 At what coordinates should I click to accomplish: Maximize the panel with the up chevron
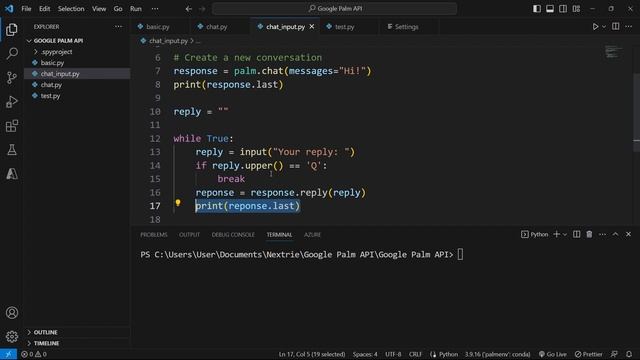click(615, 234)
